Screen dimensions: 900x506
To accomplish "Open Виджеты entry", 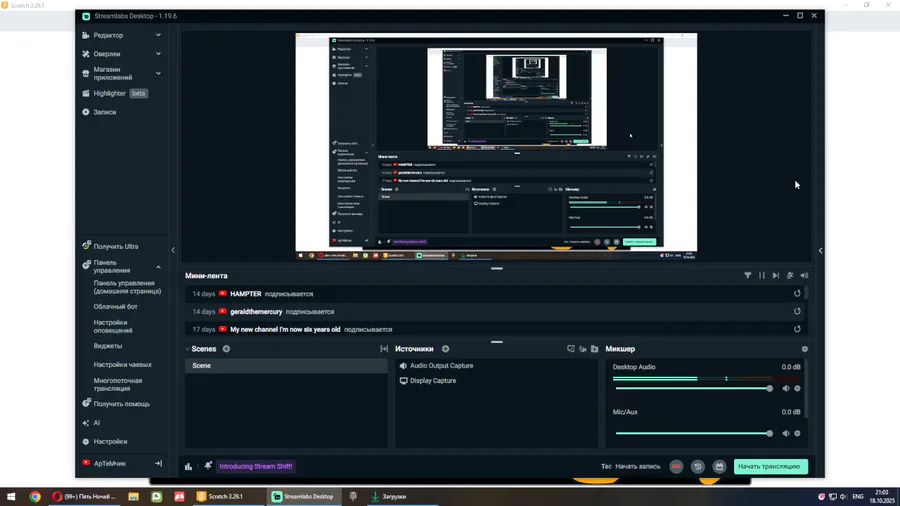I will pos(107,346).
